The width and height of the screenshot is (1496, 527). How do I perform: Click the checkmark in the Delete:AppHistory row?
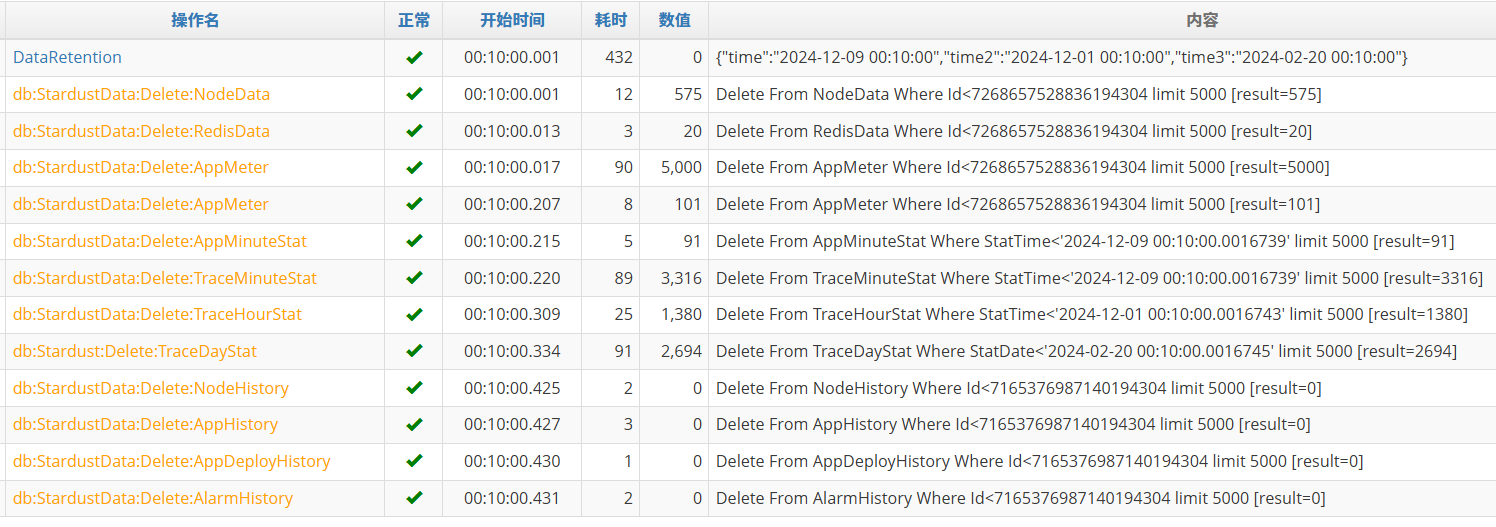[x=414, y=425]
